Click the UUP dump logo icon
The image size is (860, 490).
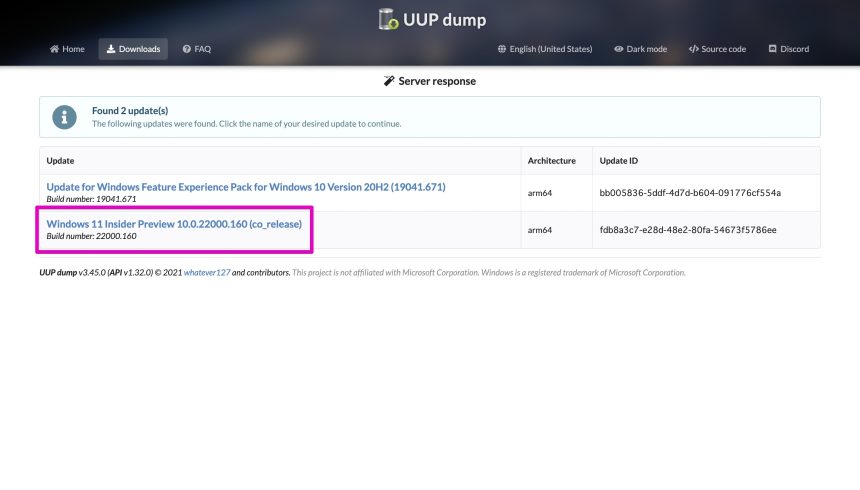pos(388,19)
